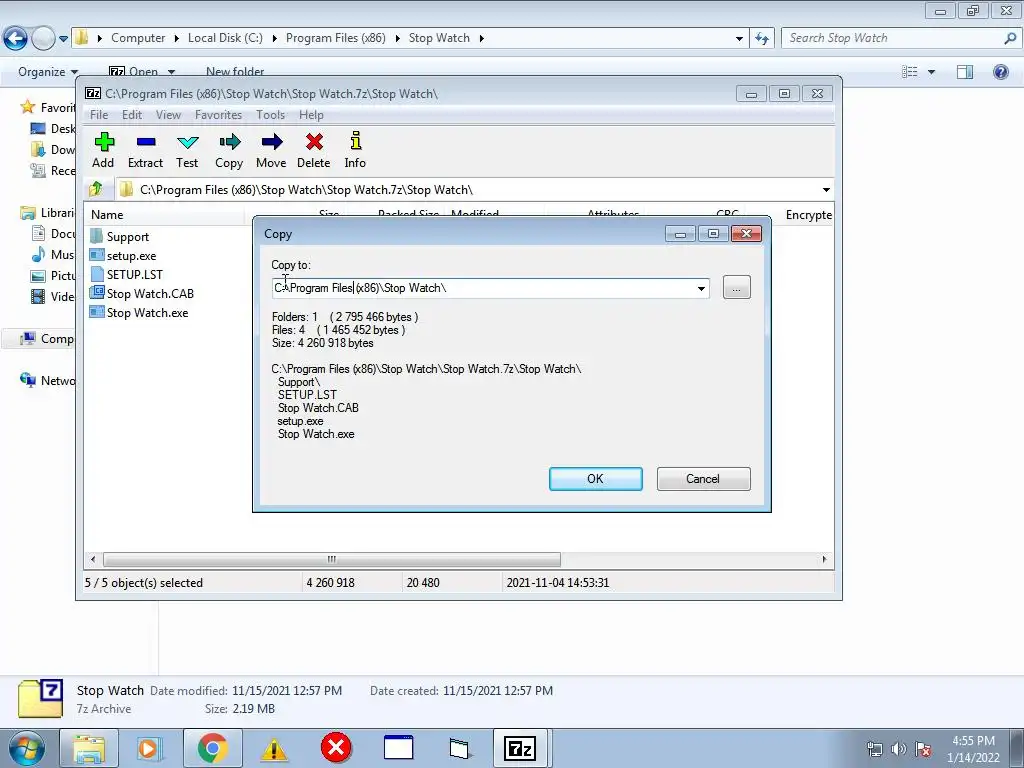Open the recent locations dropdown arrow
This screenshot has height=768, width=1024.
(x=63, y=39)
